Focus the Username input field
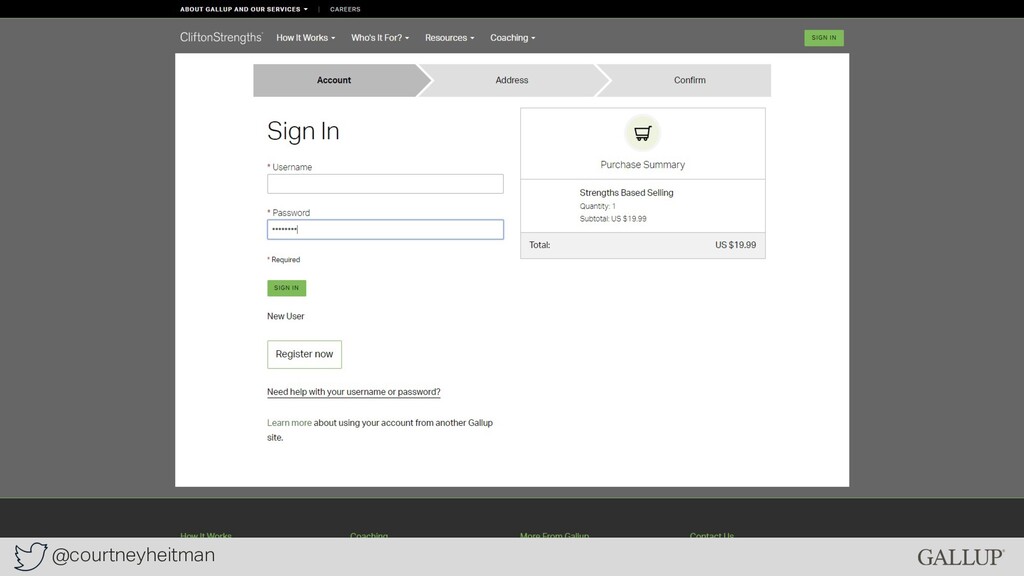 [385, 184]
